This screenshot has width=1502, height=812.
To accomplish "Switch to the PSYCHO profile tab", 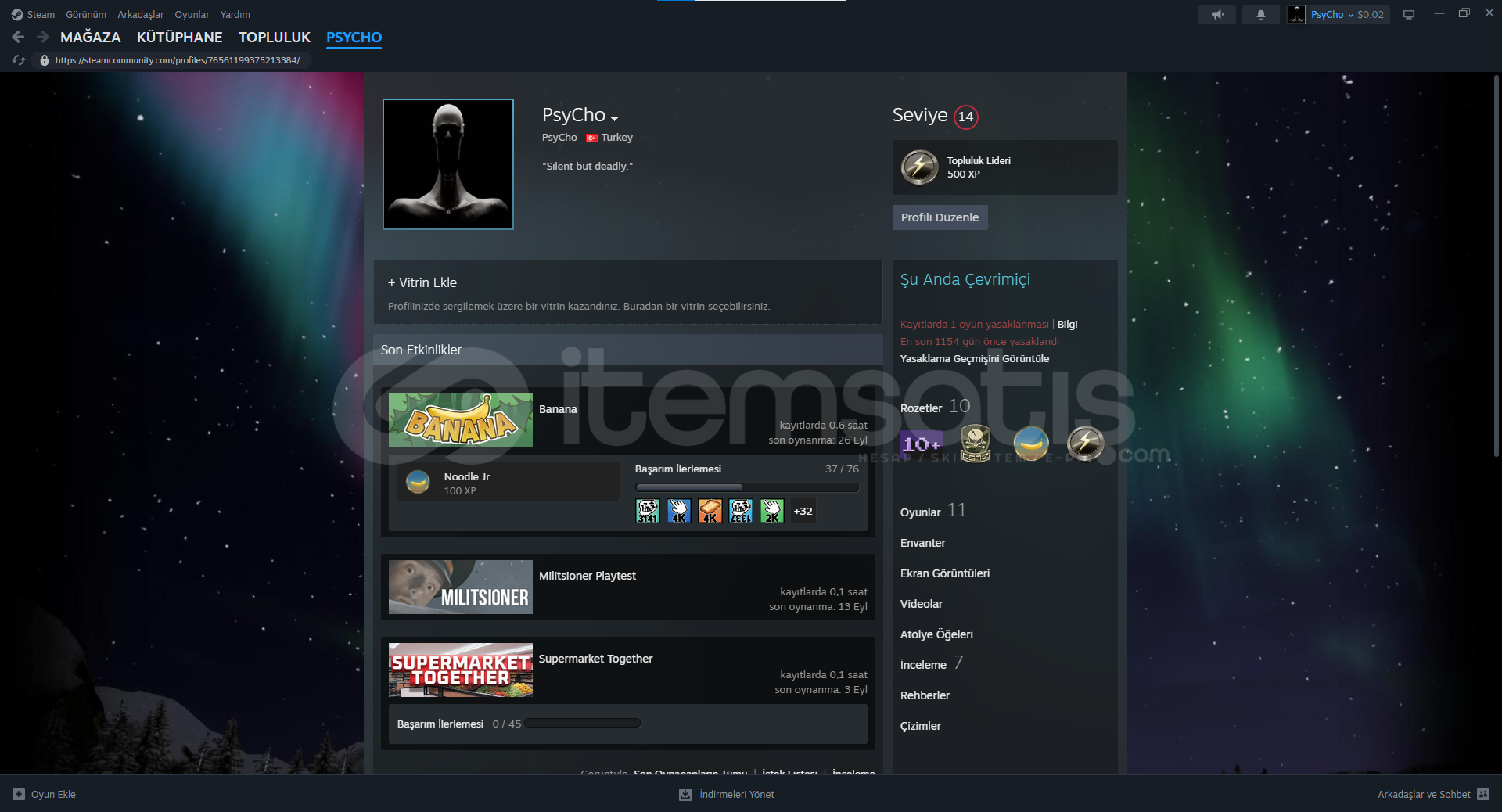I will (354, 38).
